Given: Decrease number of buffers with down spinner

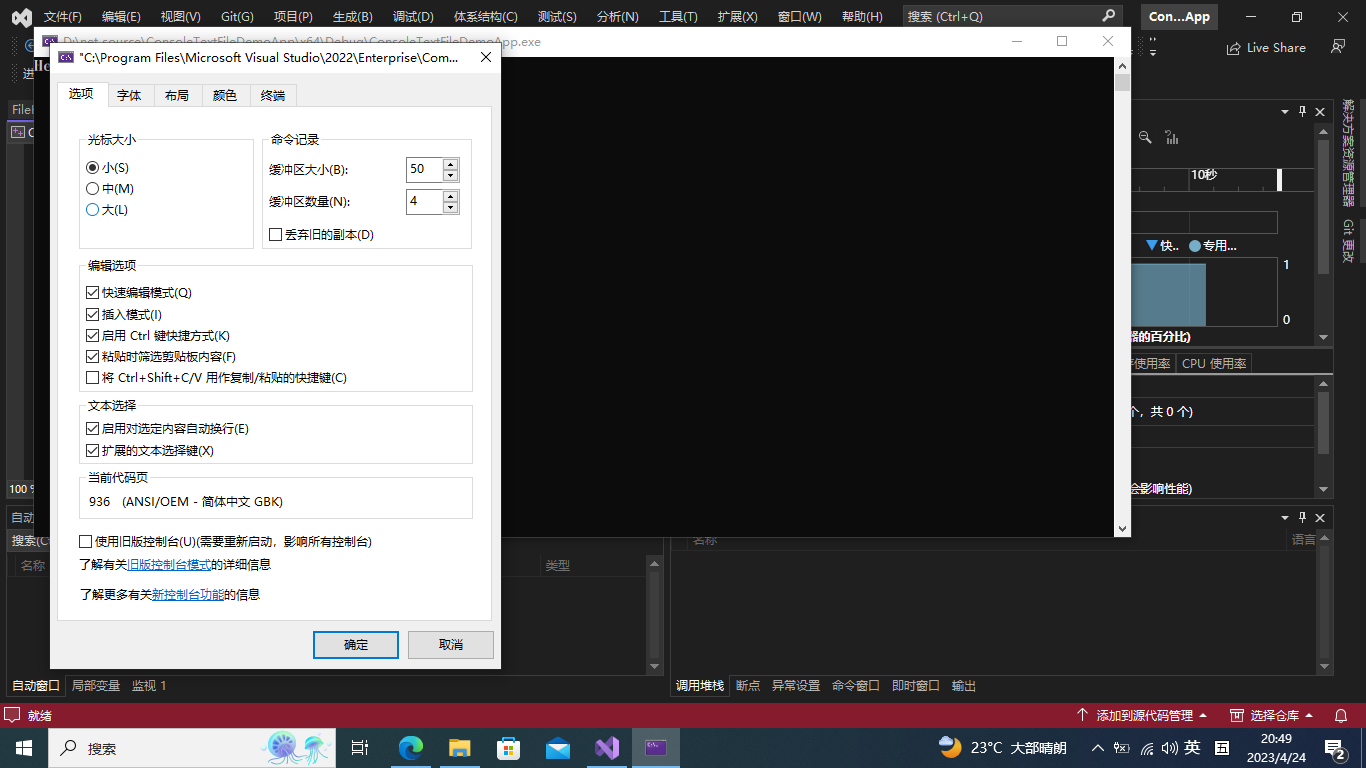Looking at the screenshot, I should tap(451, 208).
